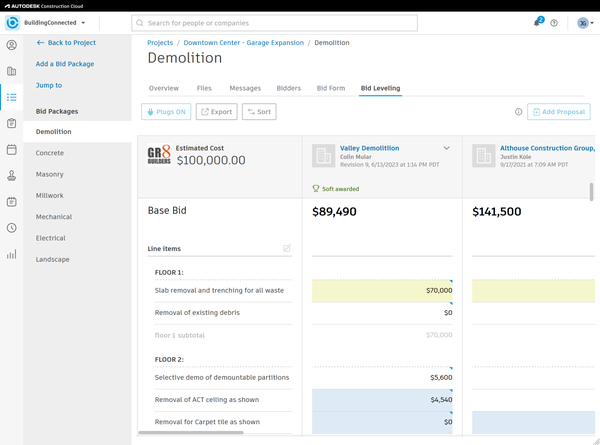Click the Add a Bid Package link
This screenshot has height=445, width=600.
point(65,64)
